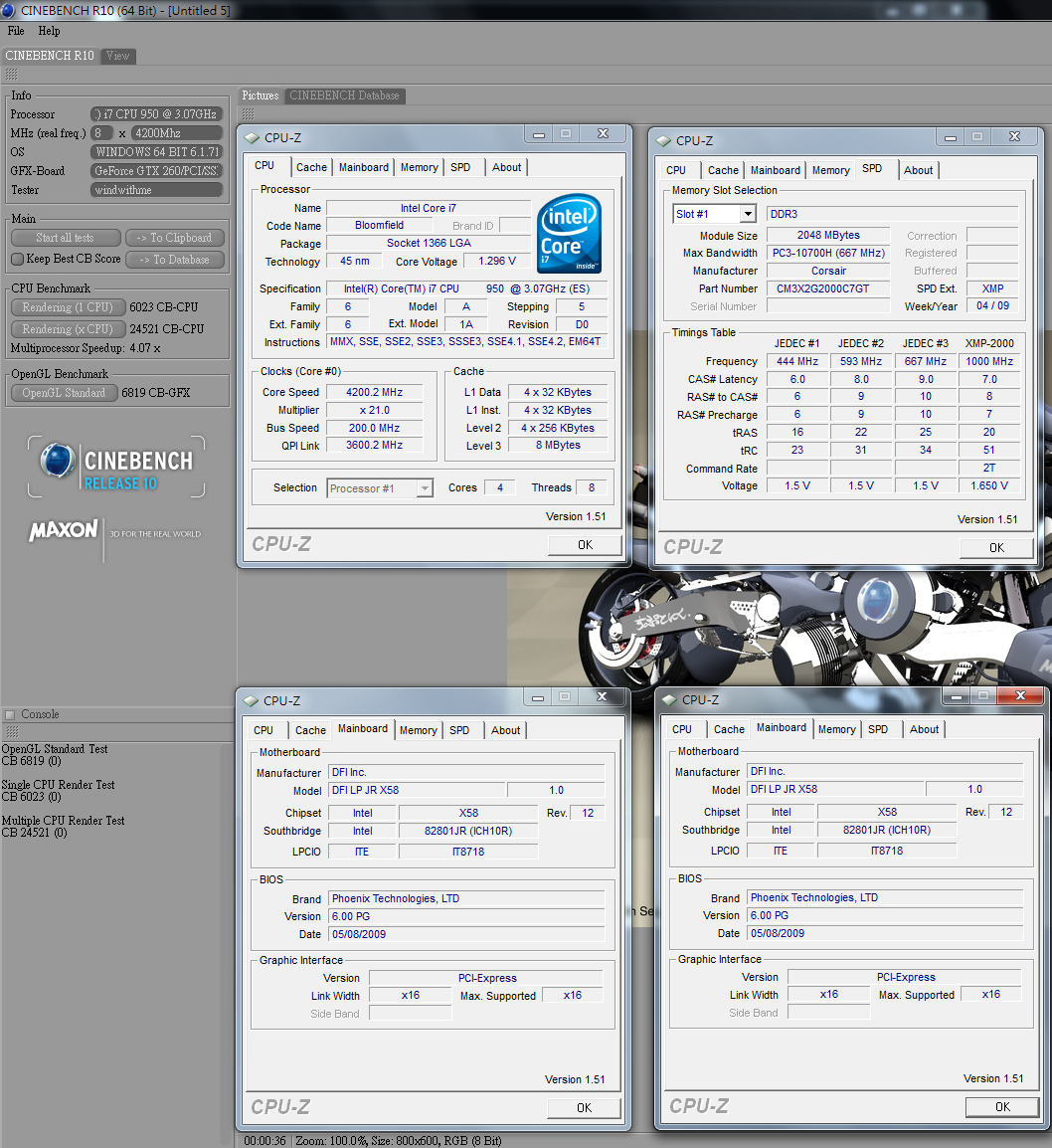1052x1148 pixels.
Task: Click the Info panel grip handle
Action: coord(11,75)
